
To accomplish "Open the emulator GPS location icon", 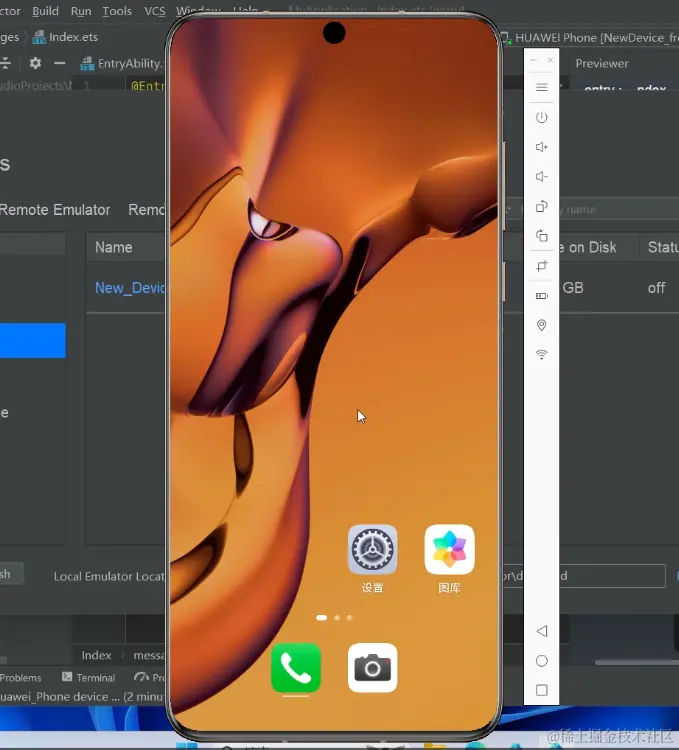I will [x=541, y=325].
